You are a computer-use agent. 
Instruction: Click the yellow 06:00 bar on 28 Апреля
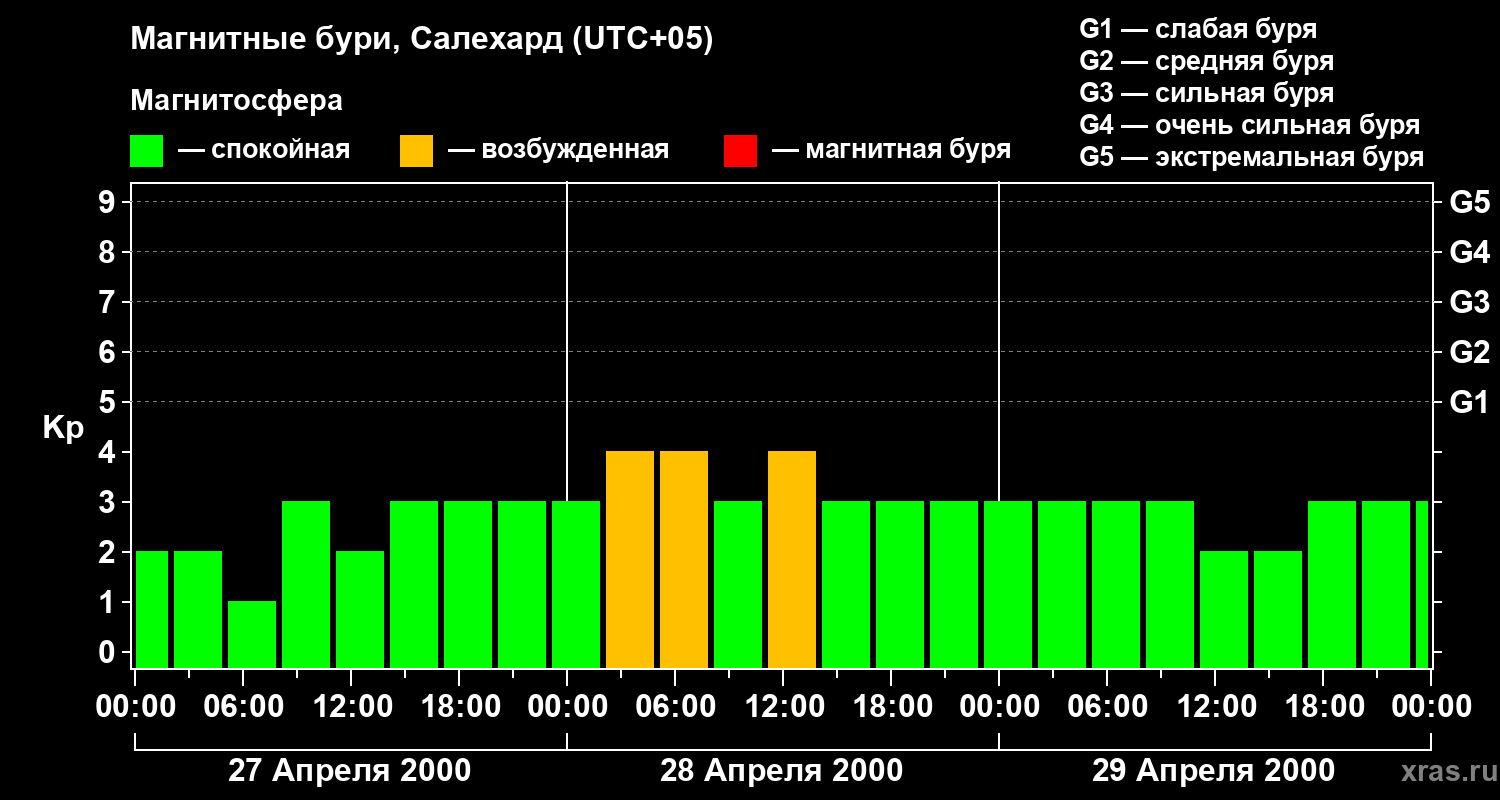pos(684,559)
